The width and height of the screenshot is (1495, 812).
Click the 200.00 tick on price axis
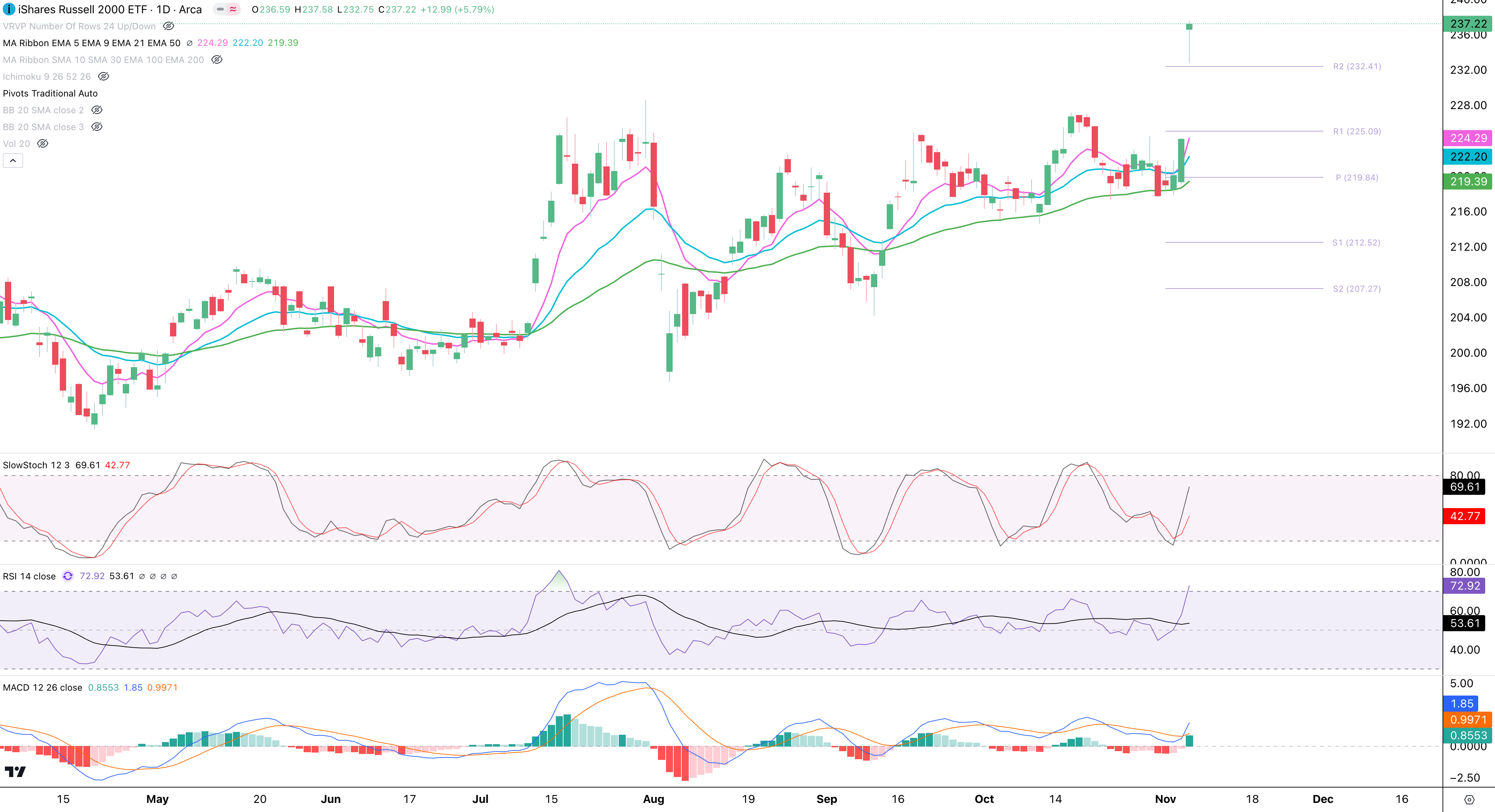tap(1468, 352)
